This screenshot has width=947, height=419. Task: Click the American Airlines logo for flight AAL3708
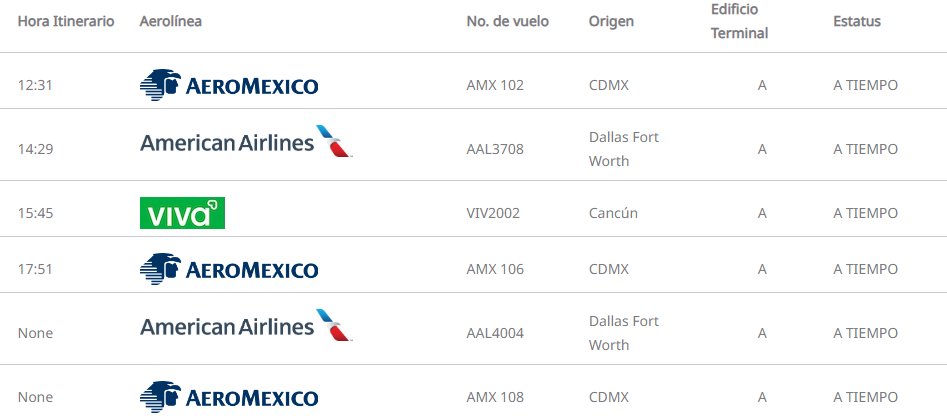(246, 143)
